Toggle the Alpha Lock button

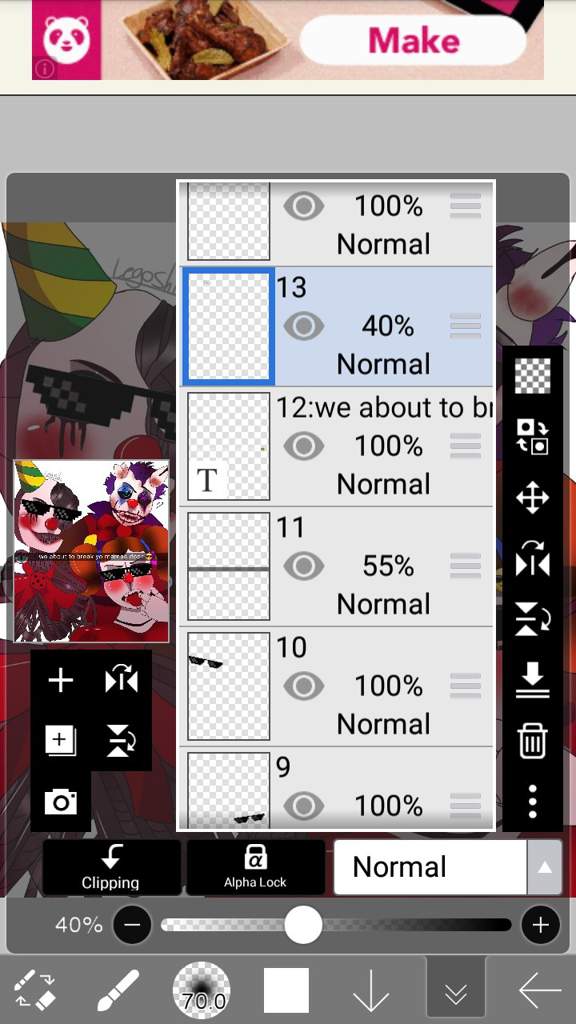pyautogui.click(x=255, y=867)
